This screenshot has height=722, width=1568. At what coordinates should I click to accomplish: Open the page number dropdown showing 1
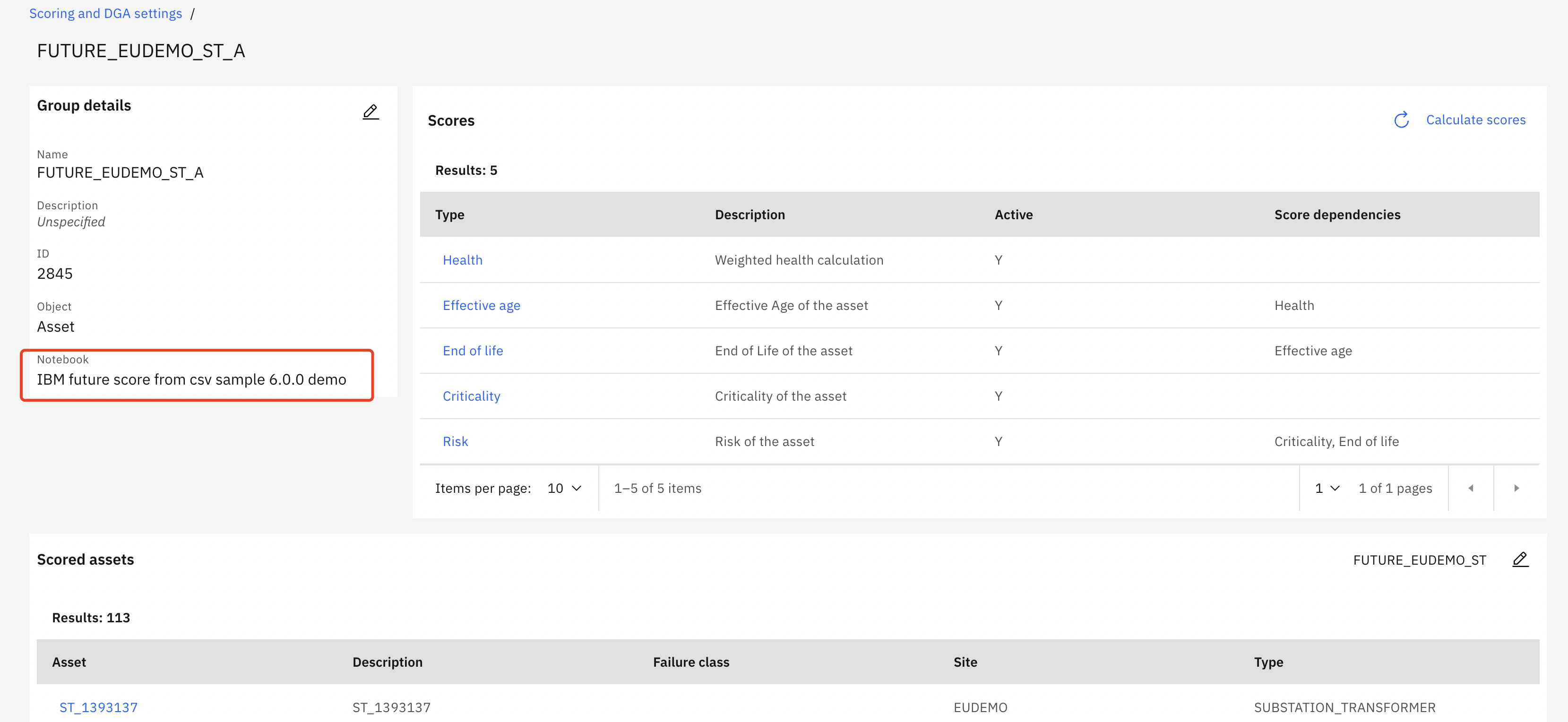(1327, 488)
